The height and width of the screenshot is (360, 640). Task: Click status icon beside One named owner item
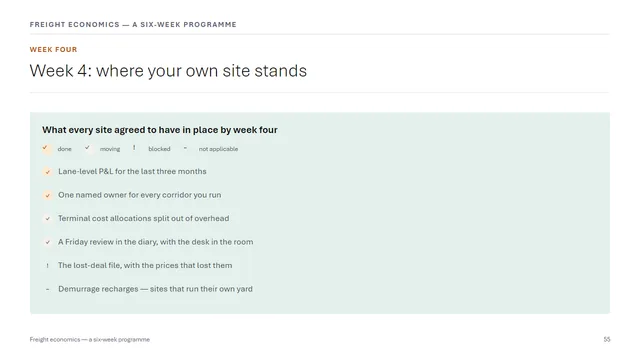[x=47, y=196]
